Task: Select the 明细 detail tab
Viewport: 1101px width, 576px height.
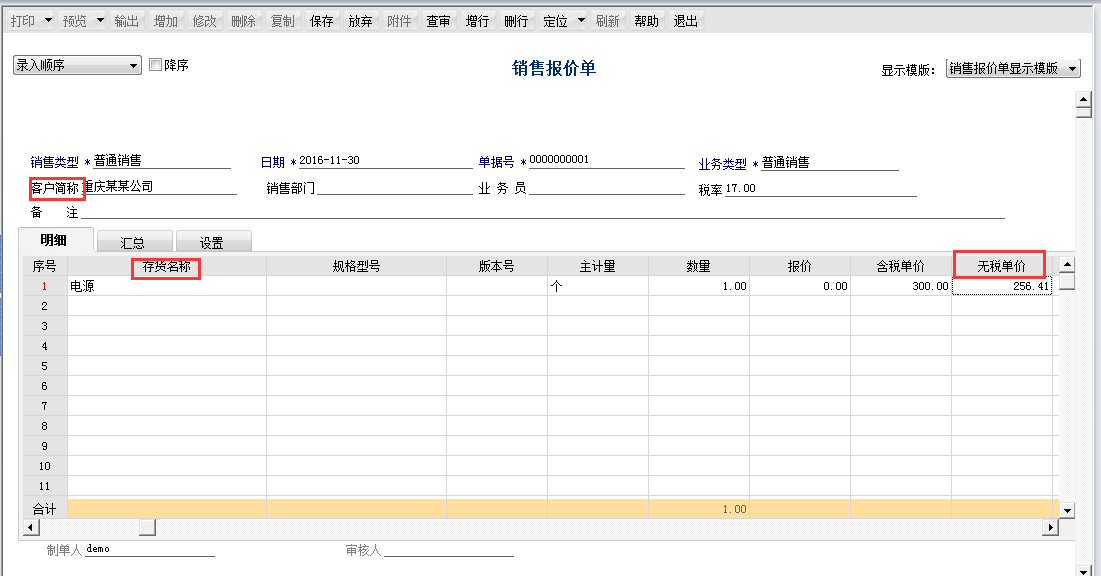Action: click(55, 240)
